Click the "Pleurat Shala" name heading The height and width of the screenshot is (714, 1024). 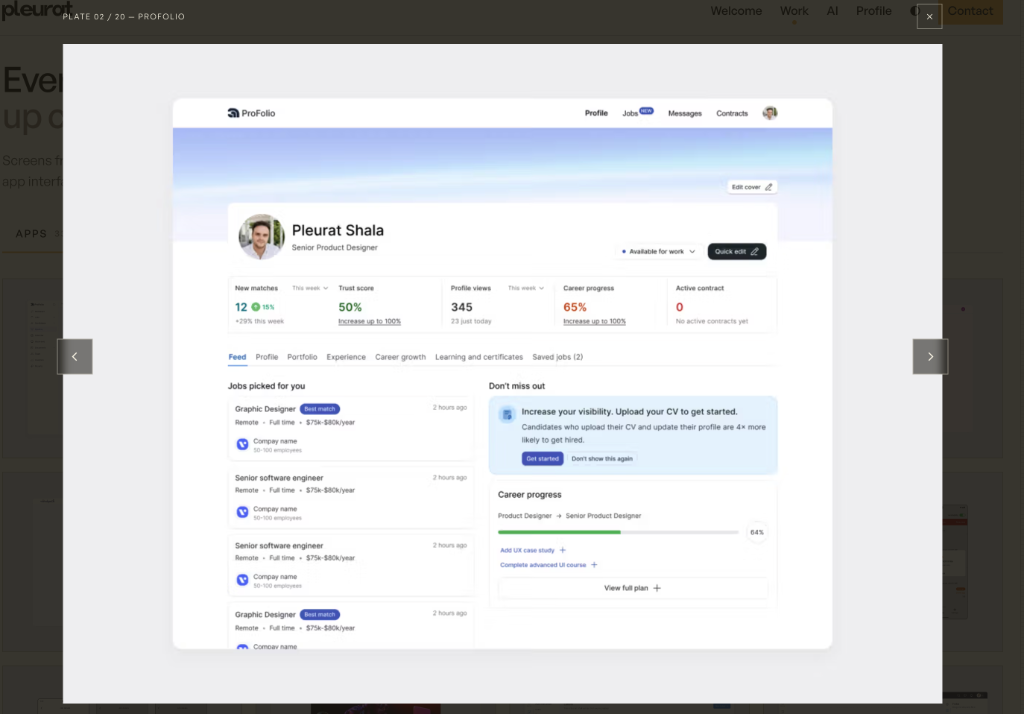pos(338,231)
